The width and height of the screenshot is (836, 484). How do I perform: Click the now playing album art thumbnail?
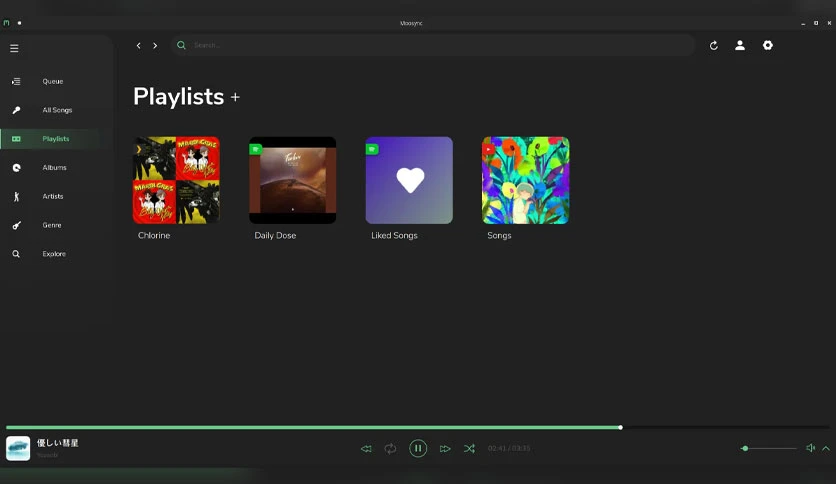click(x=18, y=448)
